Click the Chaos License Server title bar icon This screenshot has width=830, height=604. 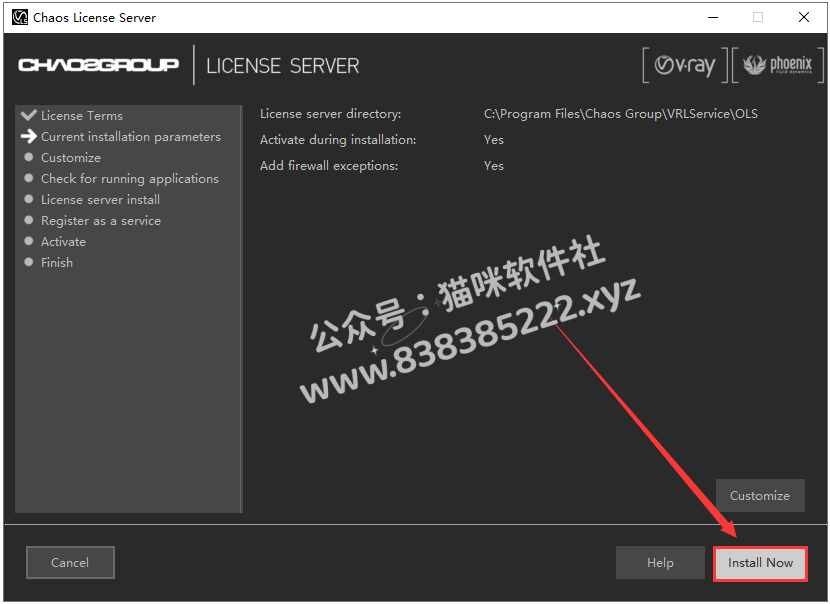coord(20,17)
